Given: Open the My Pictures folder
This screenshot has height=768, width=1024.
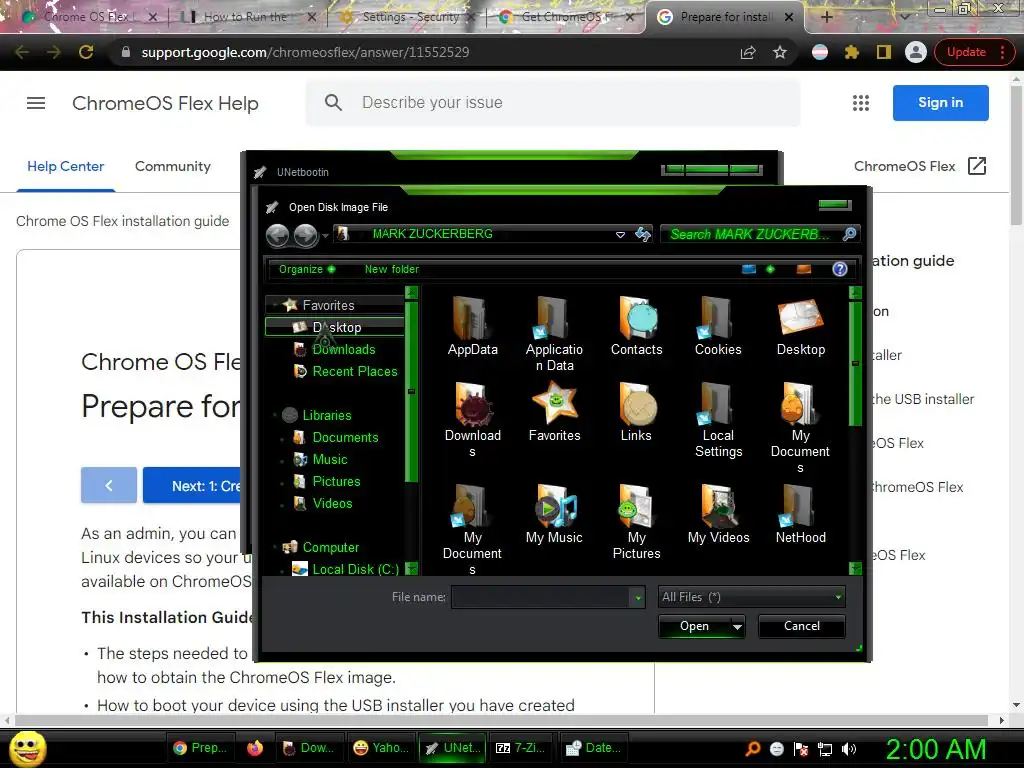Looking at the screenshot, I should 636,521.
